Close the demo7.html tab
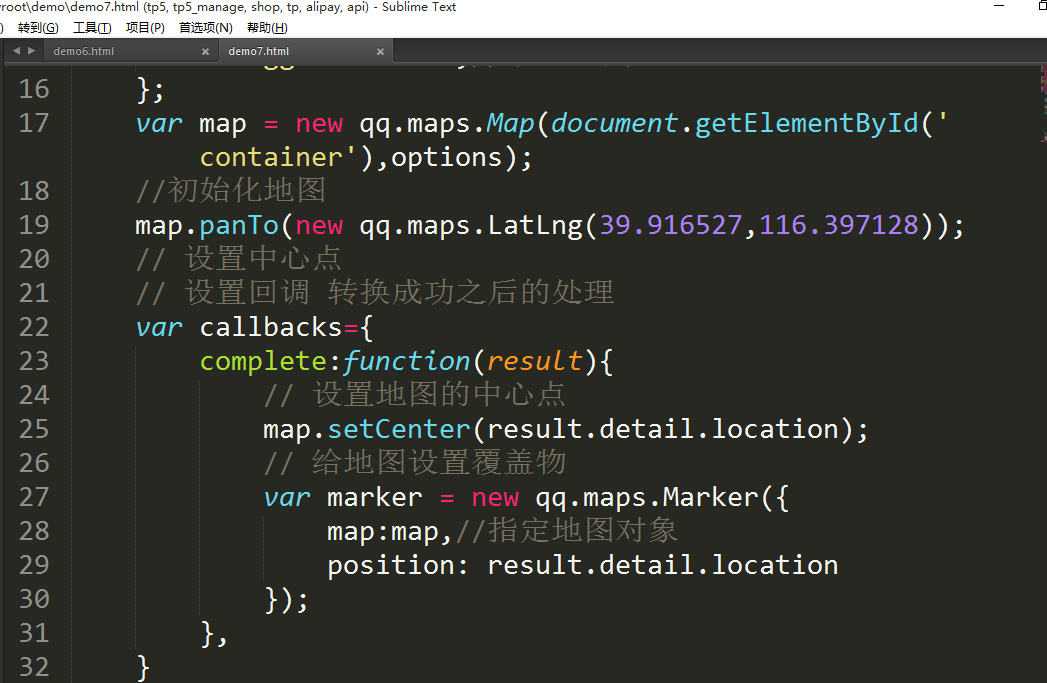 380,51
